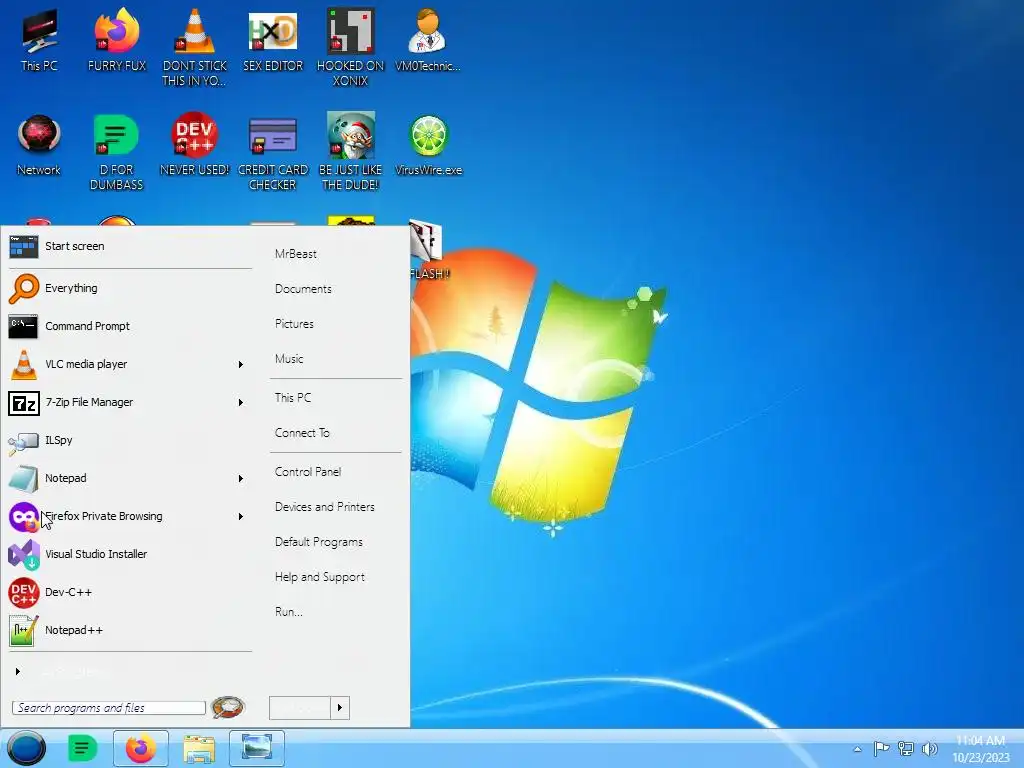The image size is (1024, 768).
Task: Open Devices and Printers
Action: point(325,507)
